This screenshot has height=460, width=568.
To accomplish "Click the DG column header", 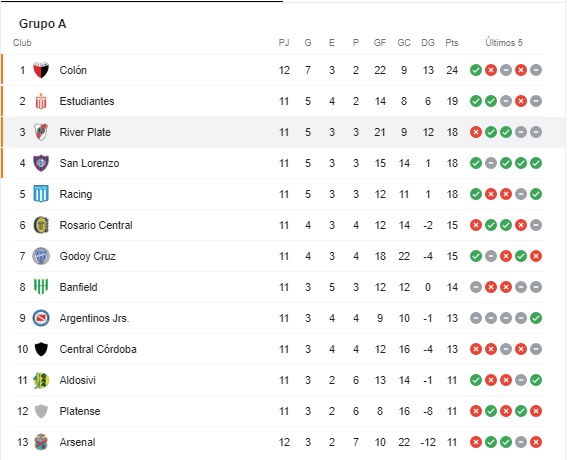I will click(x=428, y=43).
